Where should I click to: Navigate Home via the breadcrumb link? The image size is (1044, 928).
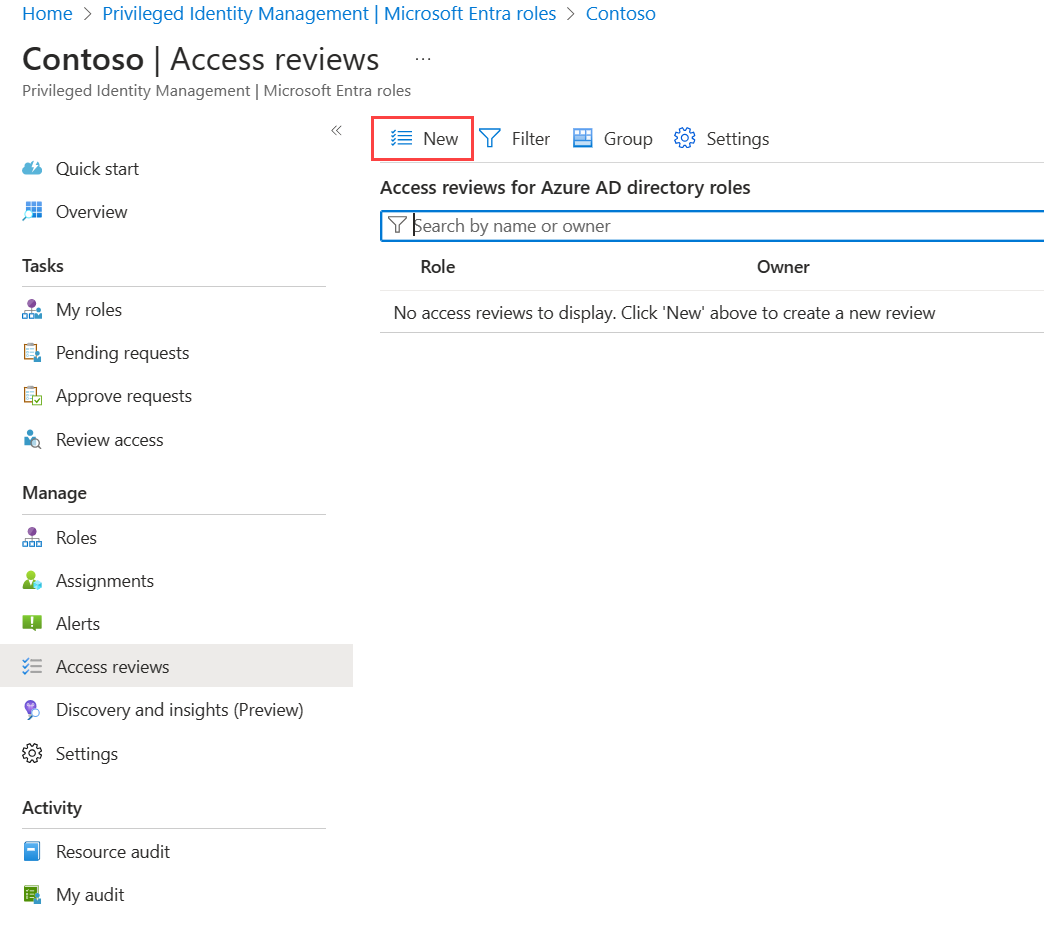pyautogui.click(x=47, y=13)
